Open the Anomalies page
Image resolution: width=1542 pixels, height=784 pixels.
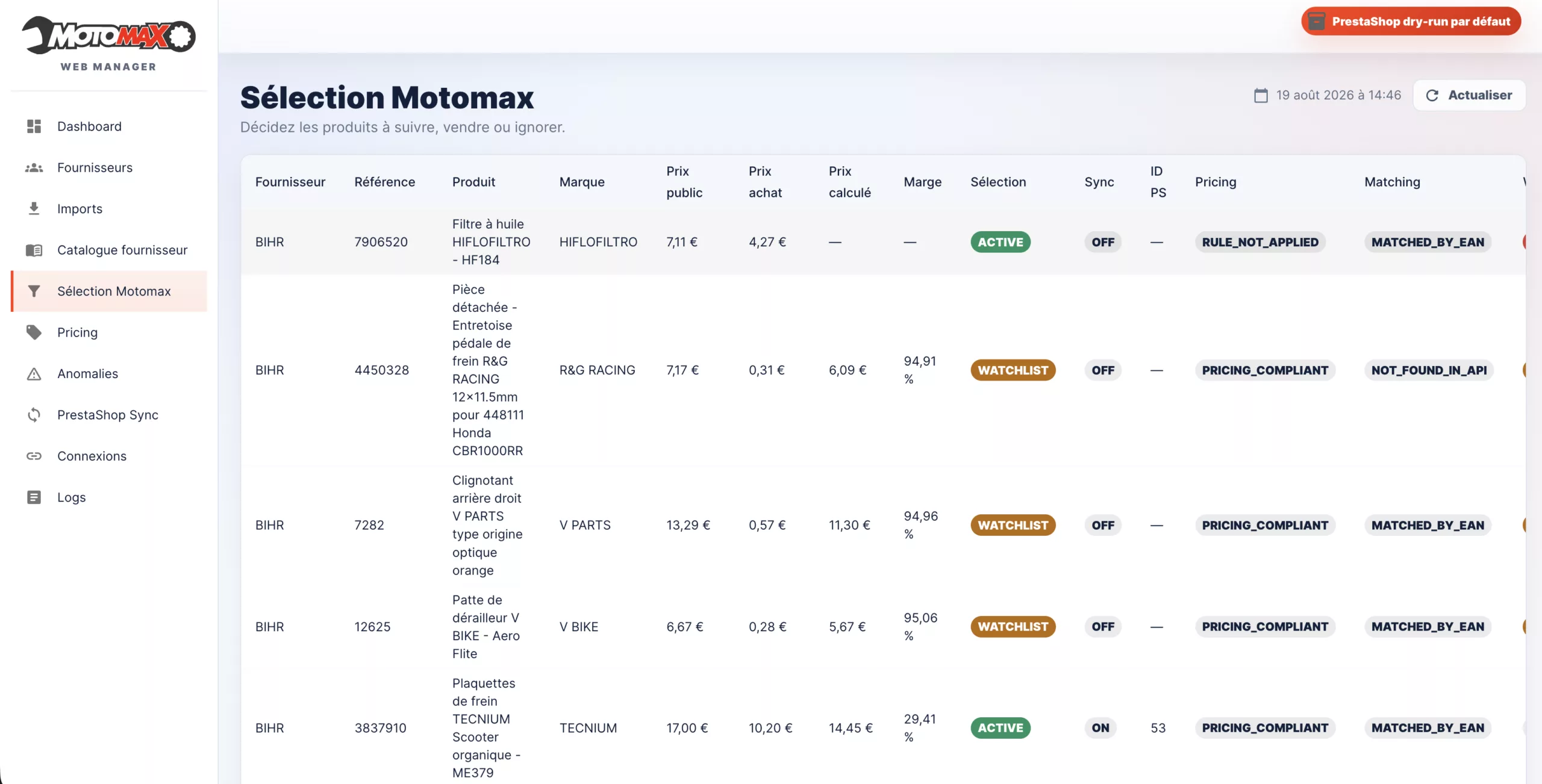point(109,374)
